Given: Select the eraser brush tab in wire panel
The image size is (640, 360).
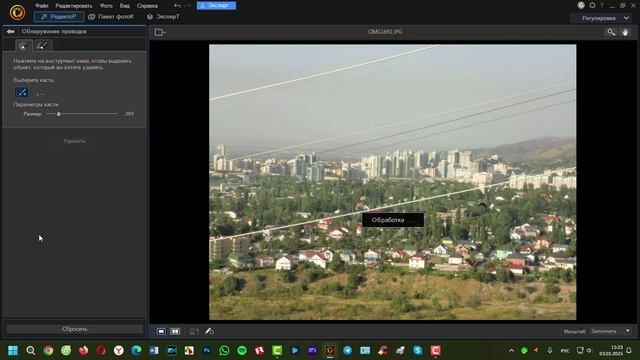Looking at the screenshot, I should pos(42,45).
